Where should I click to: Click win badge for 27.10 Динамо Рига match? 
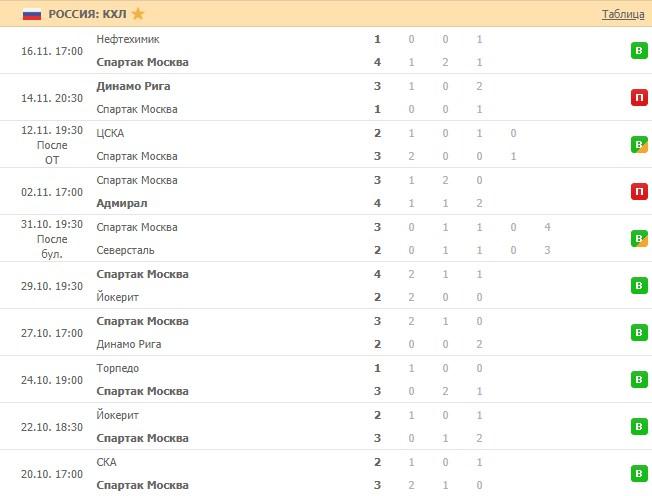(638, 333)
